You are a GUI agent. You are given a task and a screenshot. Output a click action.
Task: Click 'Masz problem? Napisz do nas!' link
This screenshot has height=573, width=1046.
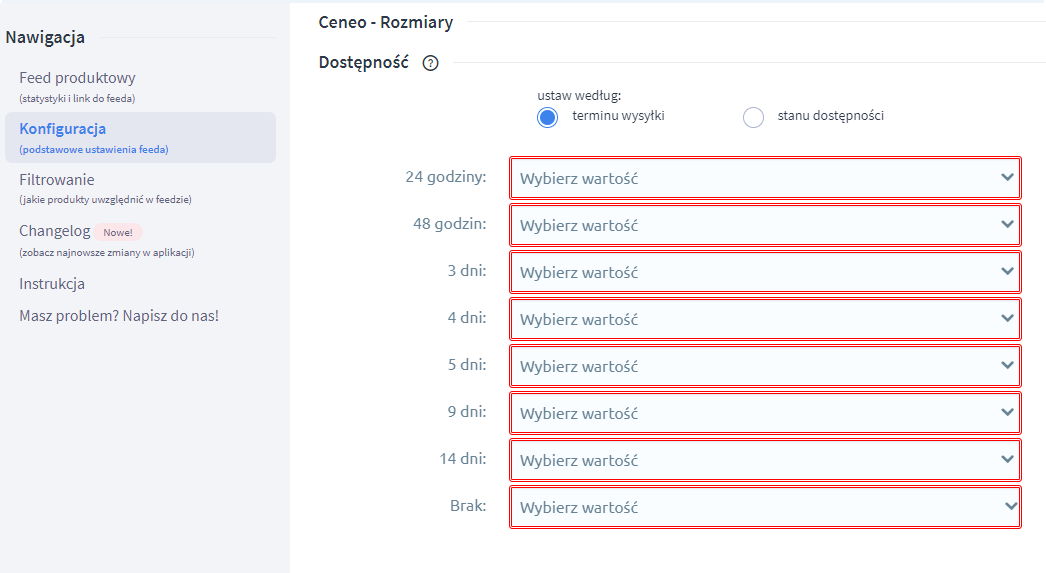pos(119,316)
